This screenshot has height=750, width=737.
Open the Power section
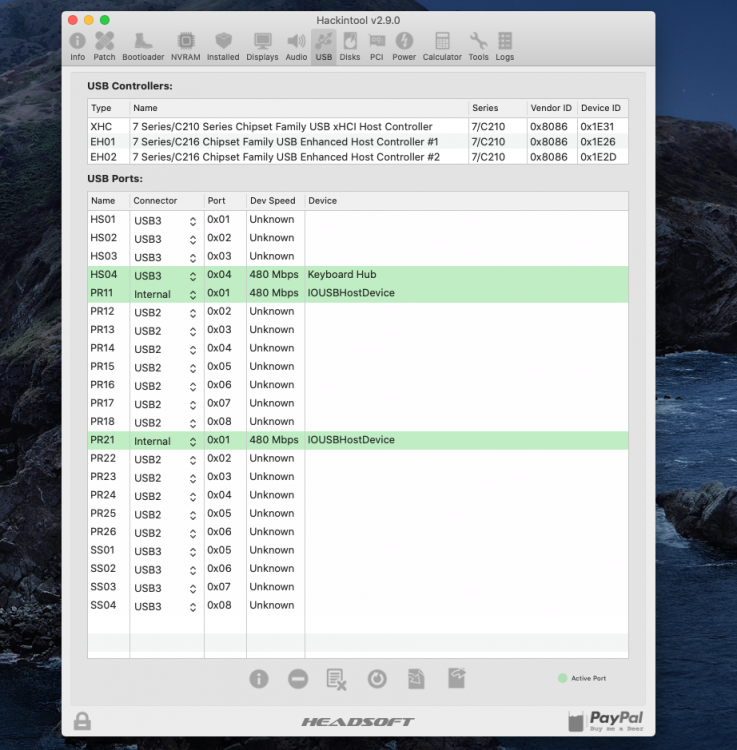pyautogui.click(x=404, y=46)
